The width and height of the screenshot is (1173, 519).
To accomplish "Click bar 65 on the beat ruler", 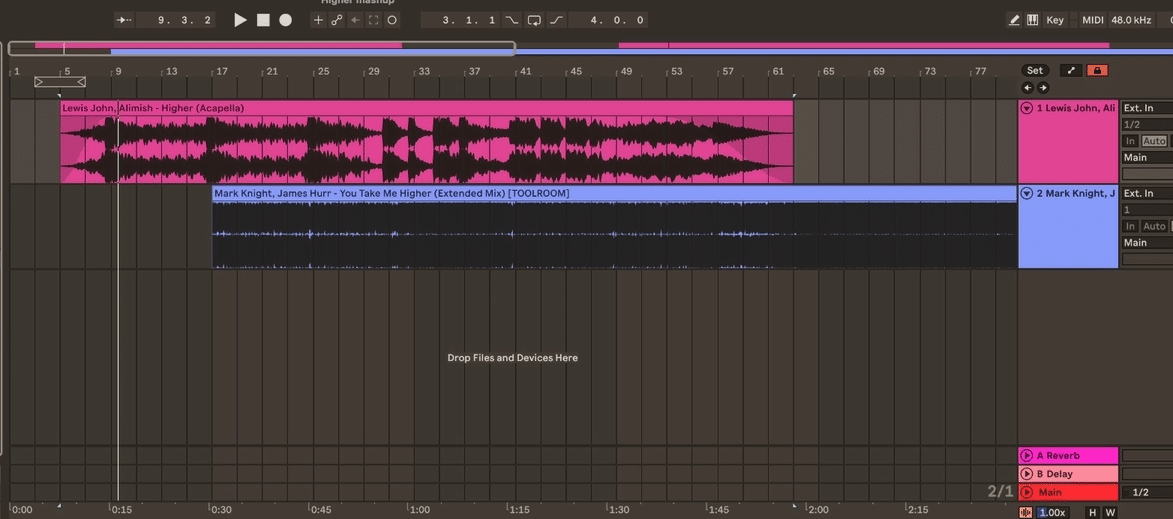I will tap(828, 71).
